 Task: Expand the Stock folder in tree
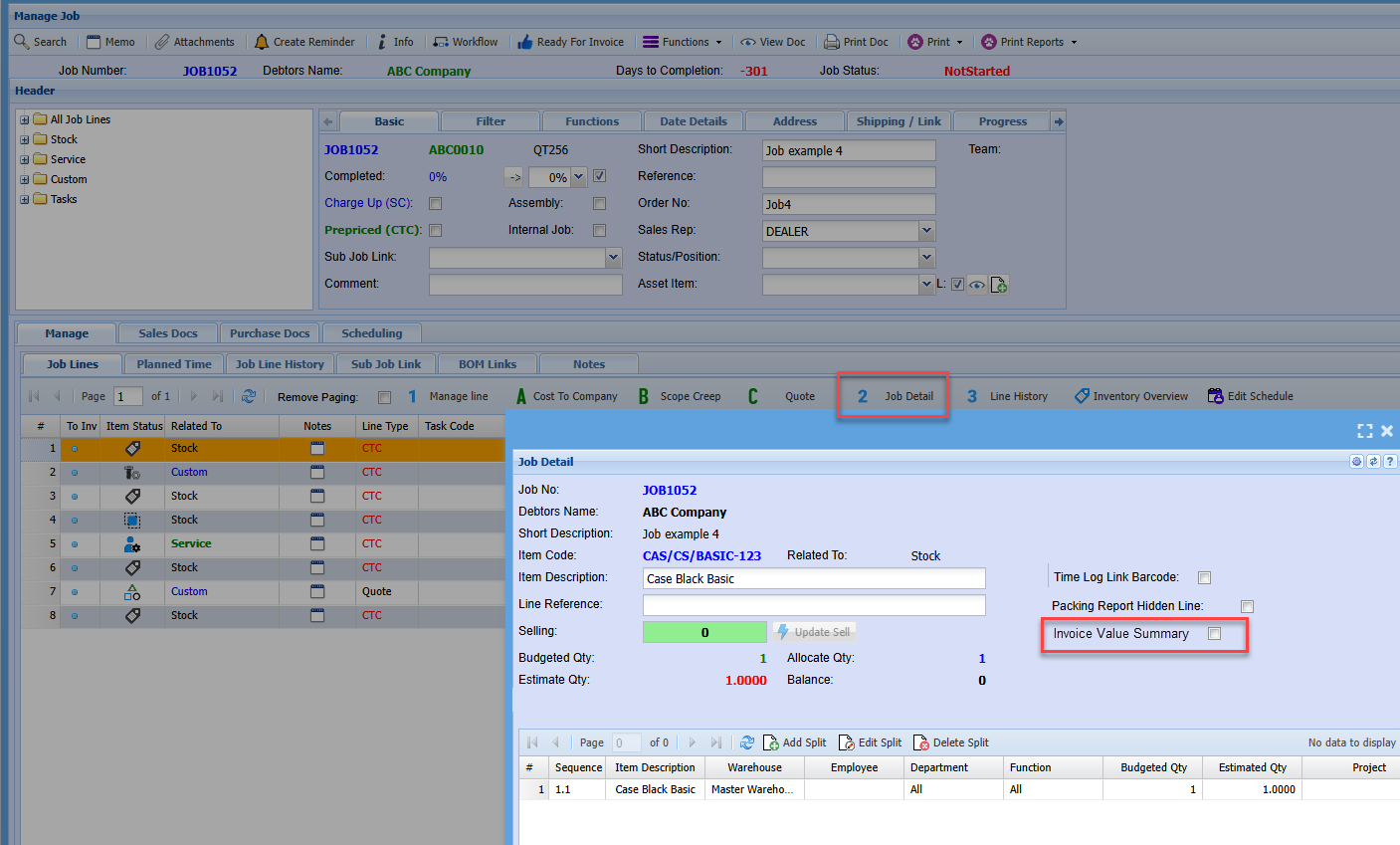point(25,140)
